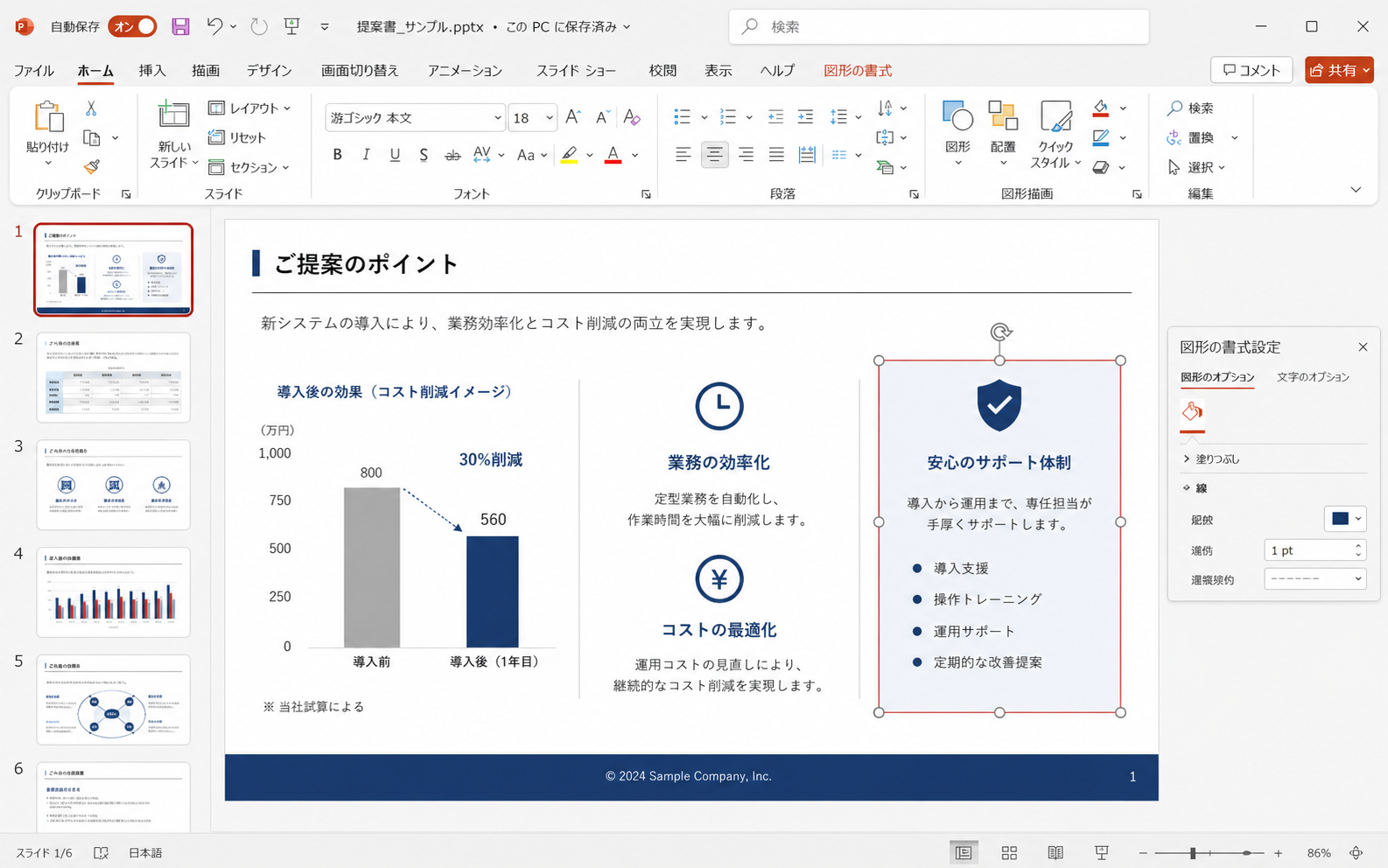1388x868 pixels.
Task: Open クイックスタイル quick styles
Action: (x=1055, y=134)
